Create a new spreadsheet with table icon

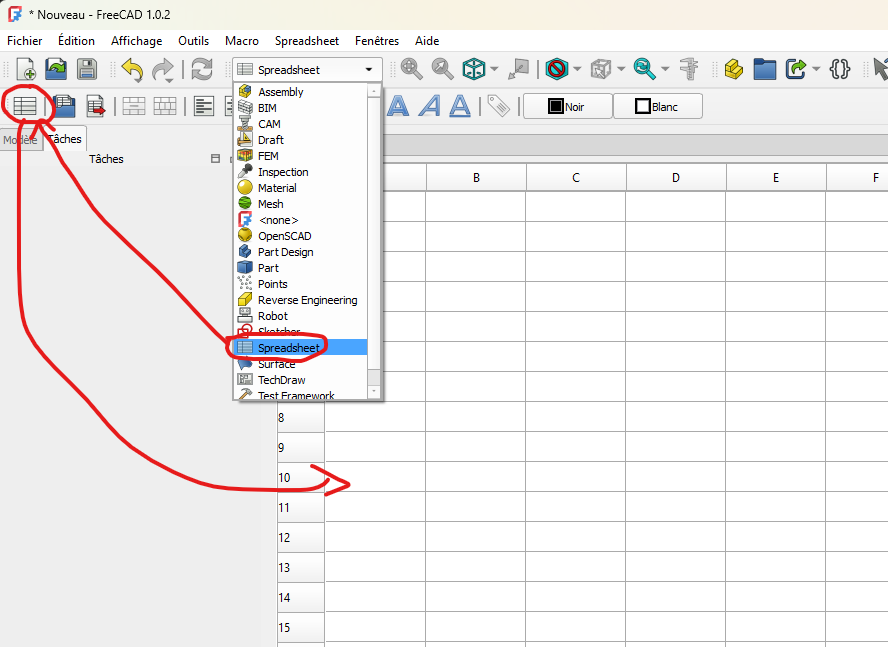[25, 106]
